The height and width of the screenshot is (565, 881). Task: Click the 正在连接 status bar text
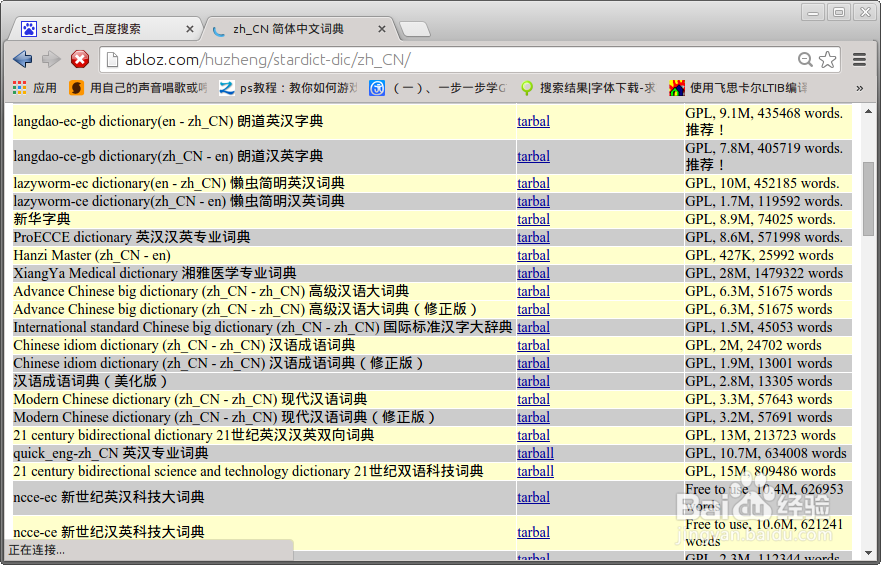pyautogui.click(x=37, y=550)
